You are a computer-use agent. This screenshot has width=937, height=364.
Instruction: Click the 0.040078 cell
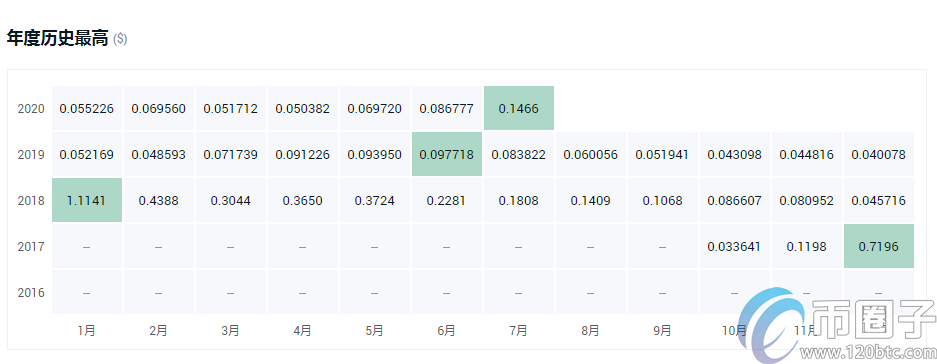click(878, 154)
